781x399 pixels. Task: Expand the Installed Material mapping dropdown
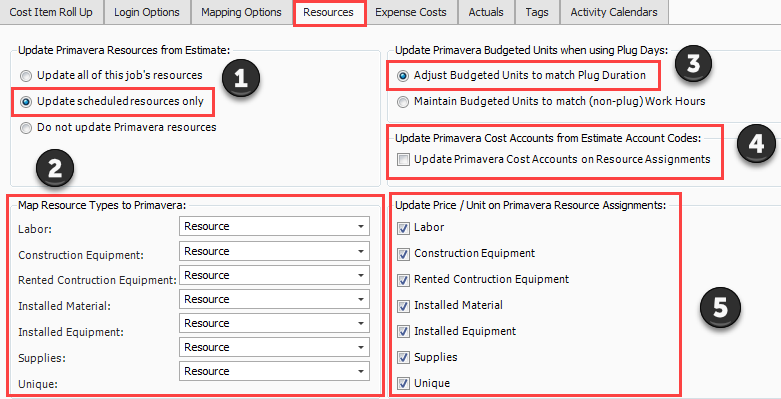tap(274, 299)
